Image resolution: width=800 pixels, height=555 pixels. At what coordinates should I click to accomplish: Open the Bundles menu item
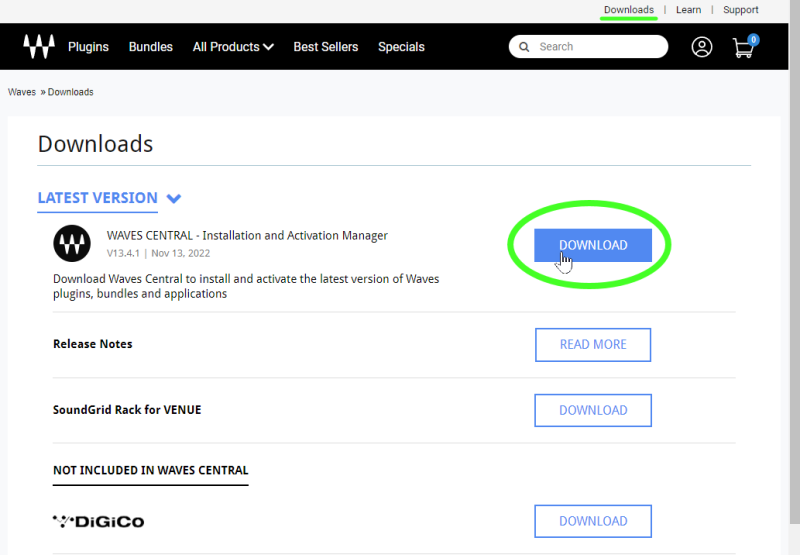(151, 47)
